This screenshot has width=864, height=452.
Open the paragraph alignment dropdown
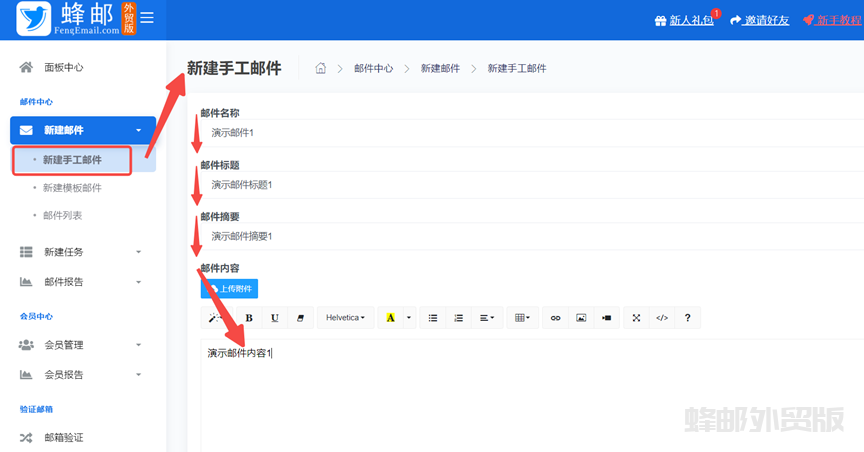488,318
